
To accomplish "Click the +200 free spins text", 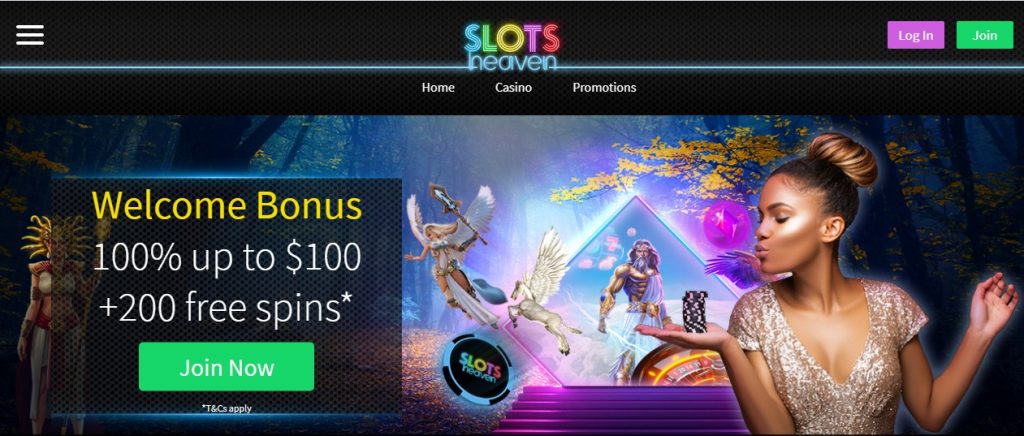I will pos(227,307).
